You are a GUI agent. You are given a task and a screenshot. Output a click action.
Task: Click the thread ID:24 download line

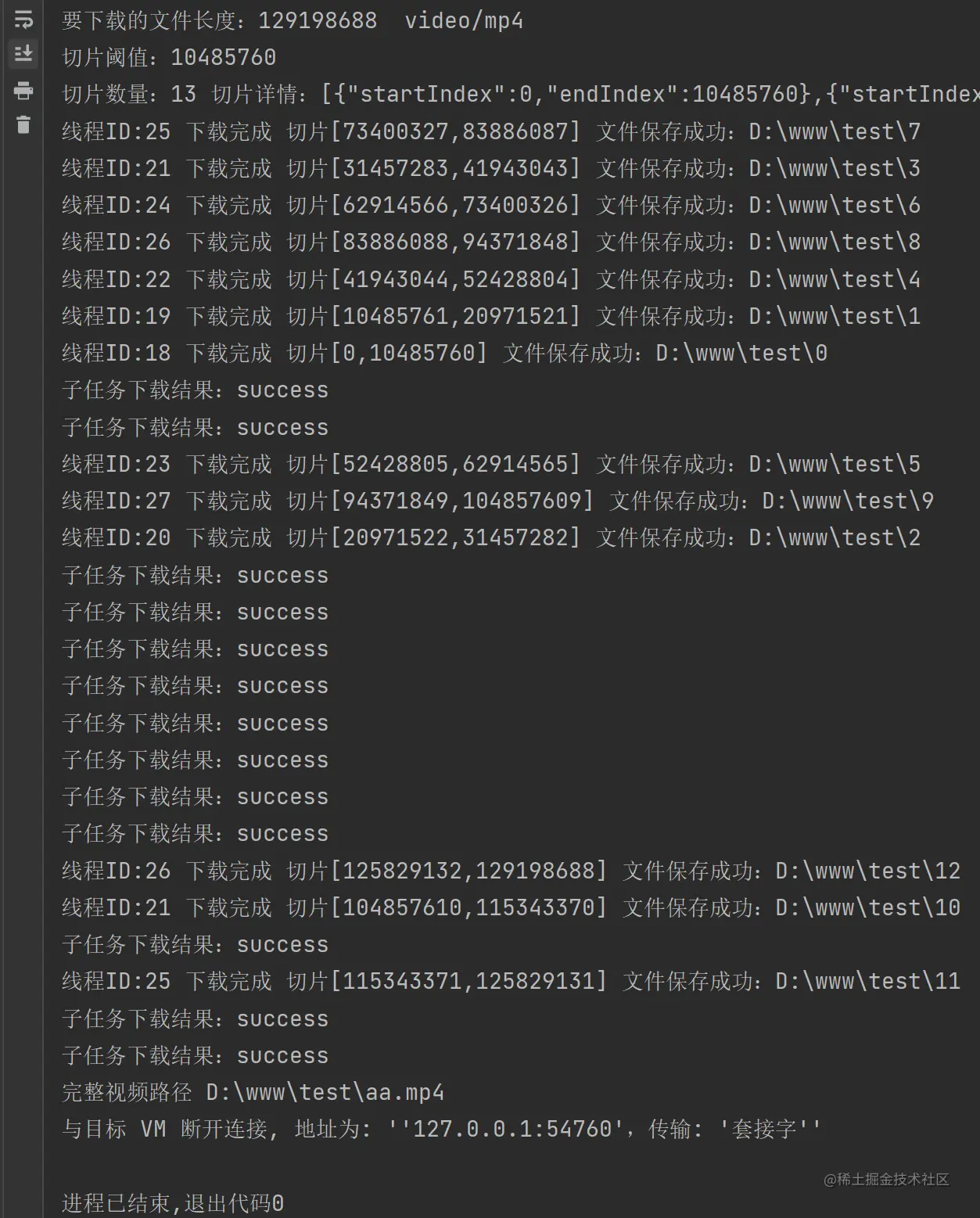click(x=321, y=205)
